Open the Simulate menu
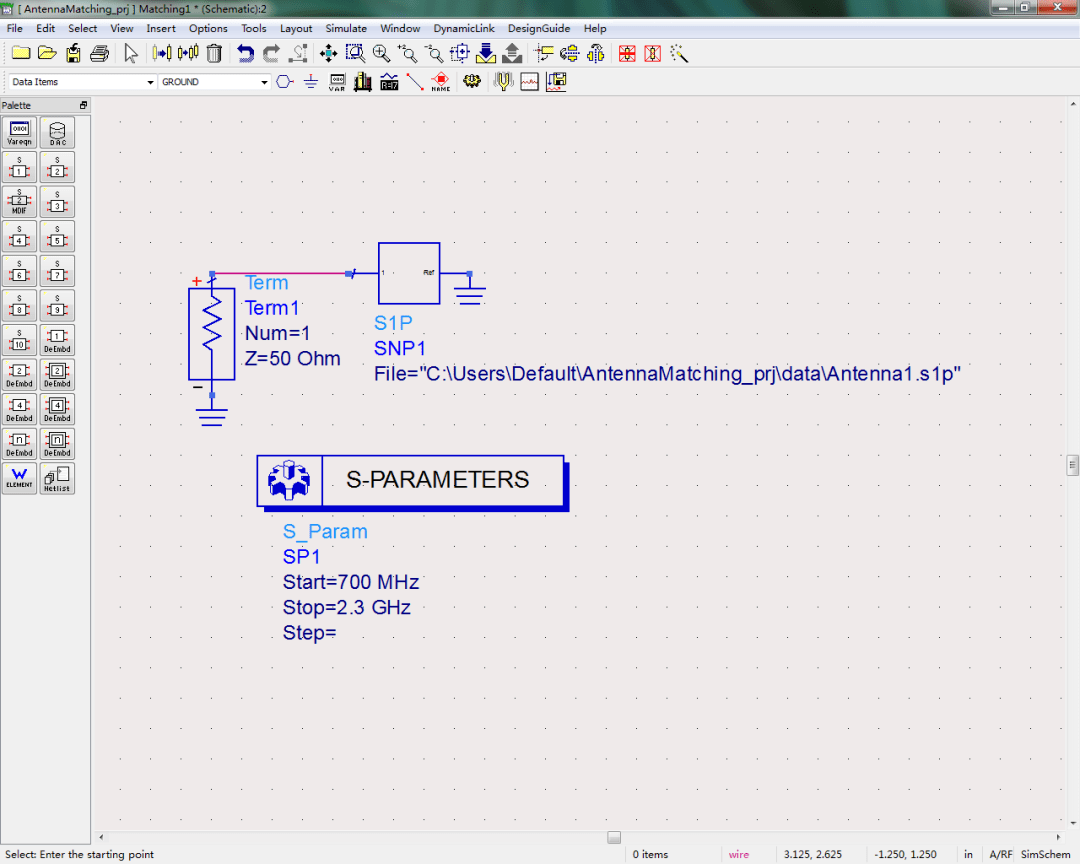The image size is (1080, 864). pyautogui.click(x=346, y=28)
